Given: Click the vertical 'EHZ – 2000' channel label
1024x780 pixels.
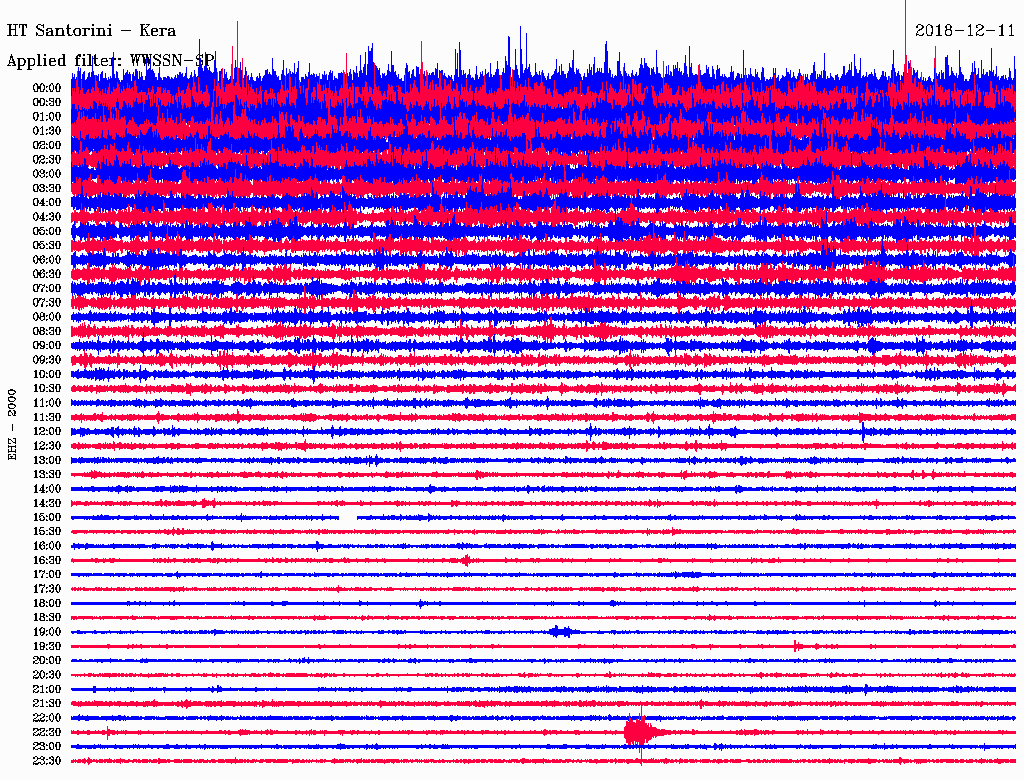Looking at the screenshot, I should 12,425.
